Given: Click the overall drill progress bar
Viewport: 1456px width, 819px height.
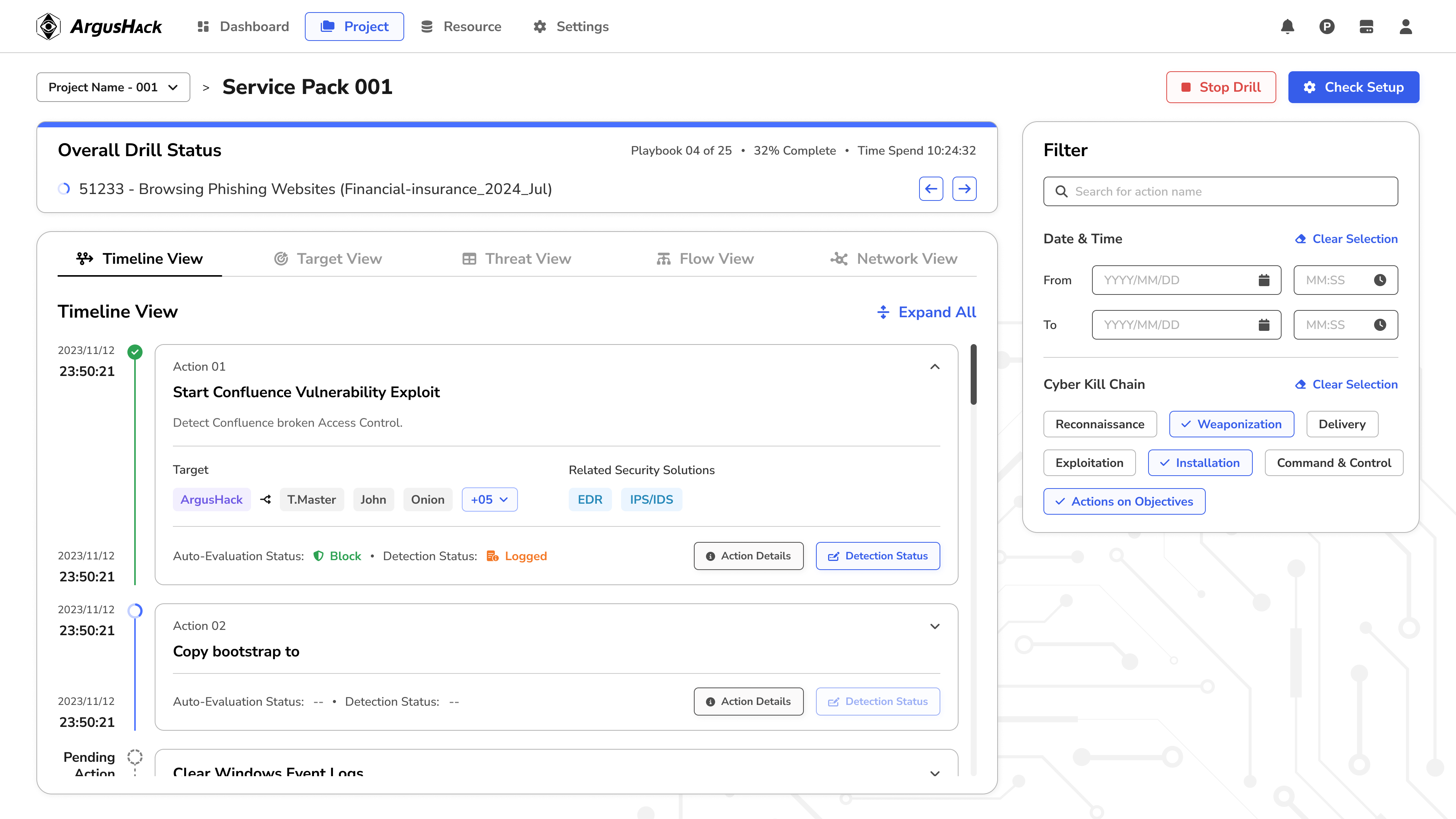Looking at the screenshot, I should tap(516, 124).
